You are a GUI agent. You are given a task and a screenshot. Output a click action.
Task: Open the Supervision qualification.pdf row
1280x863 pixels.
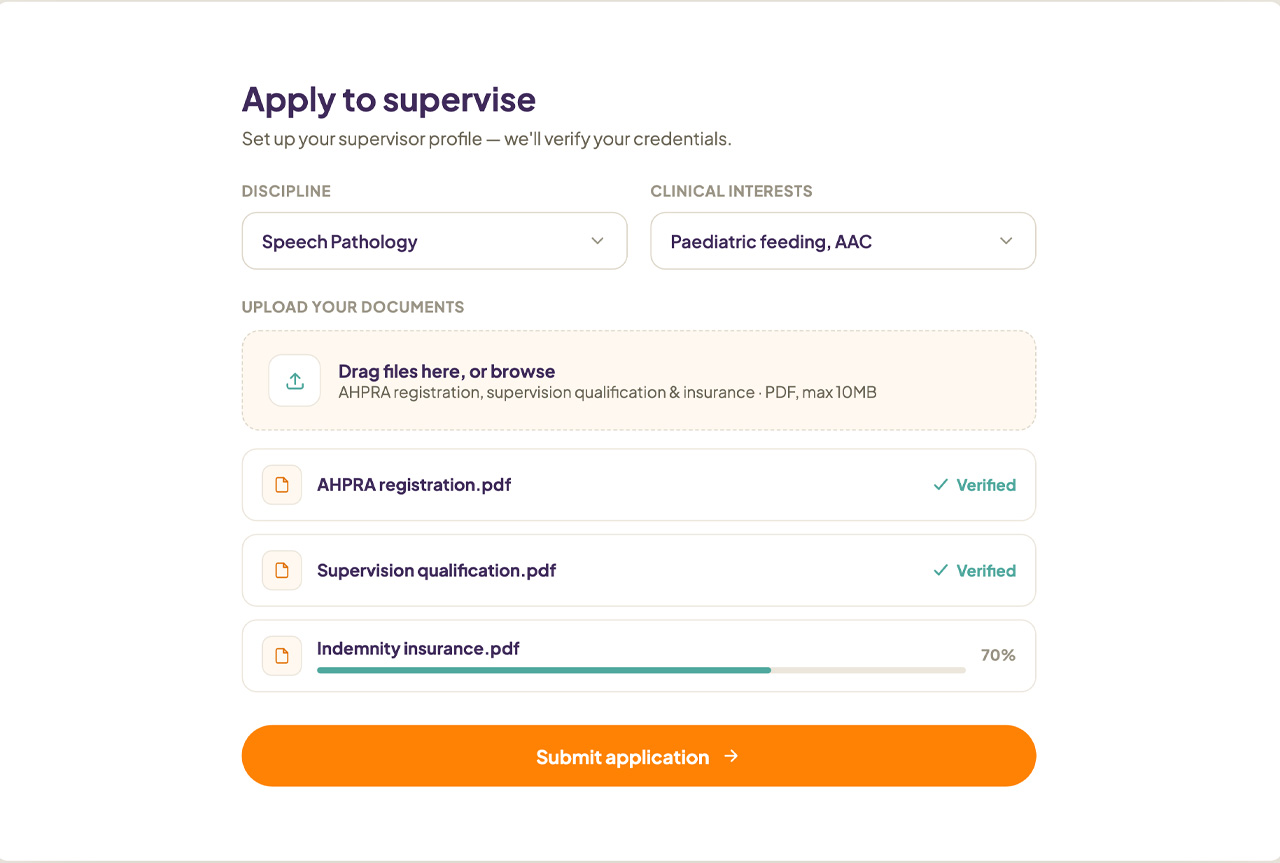tap(639, 571)
